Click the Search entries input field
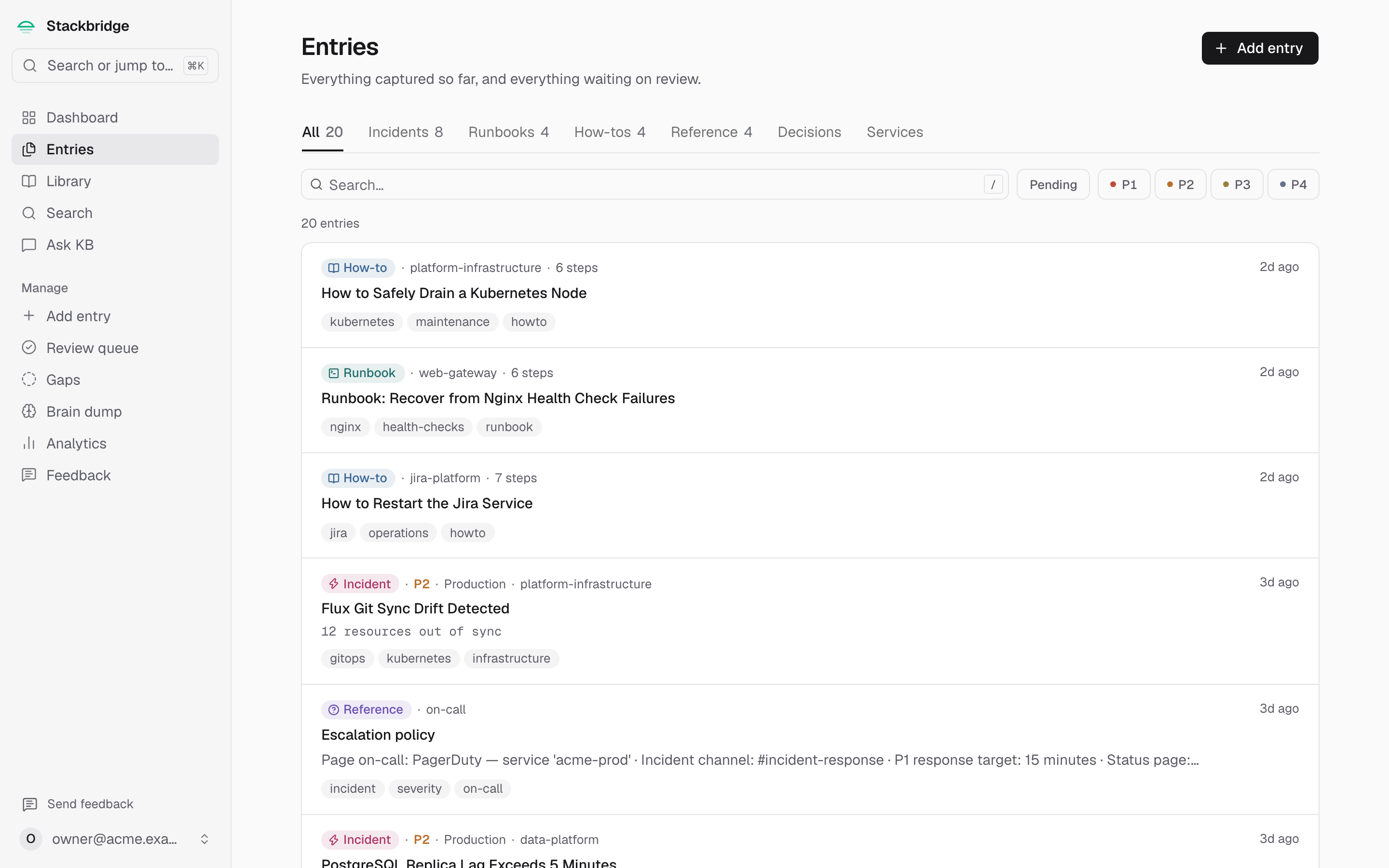The image size is (1389, 868). (x=655, y=184)
